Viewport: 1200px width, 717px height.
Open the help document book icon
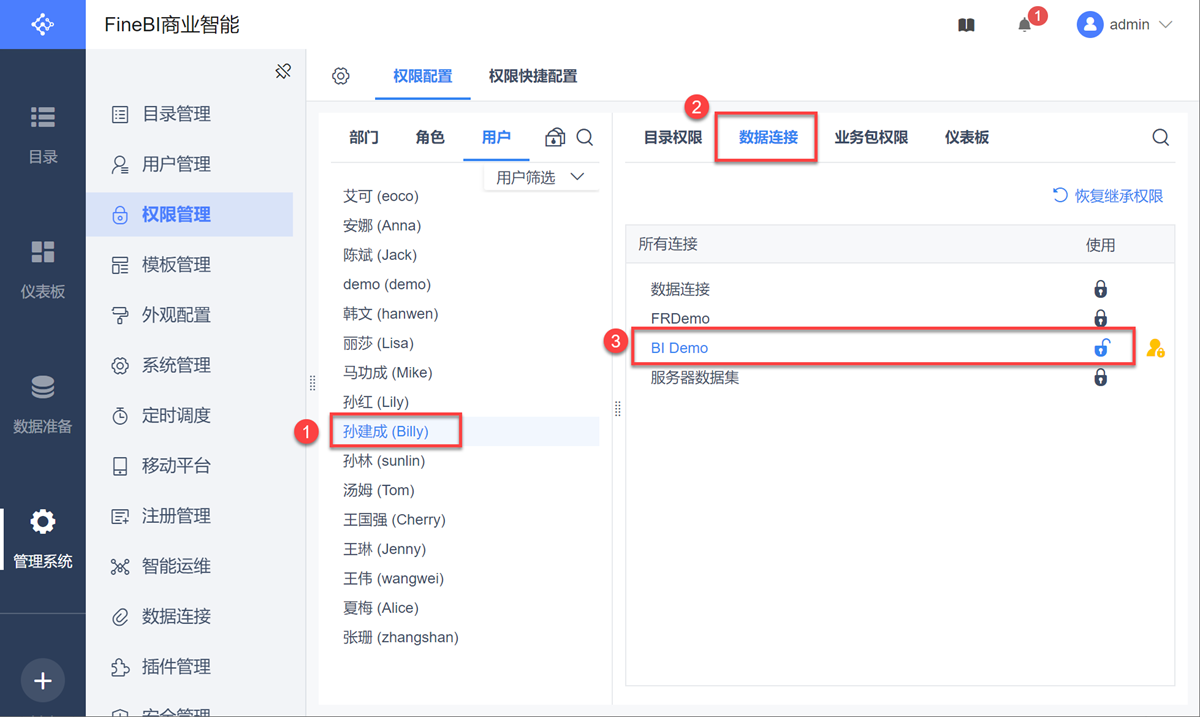[x=966, y=25]
